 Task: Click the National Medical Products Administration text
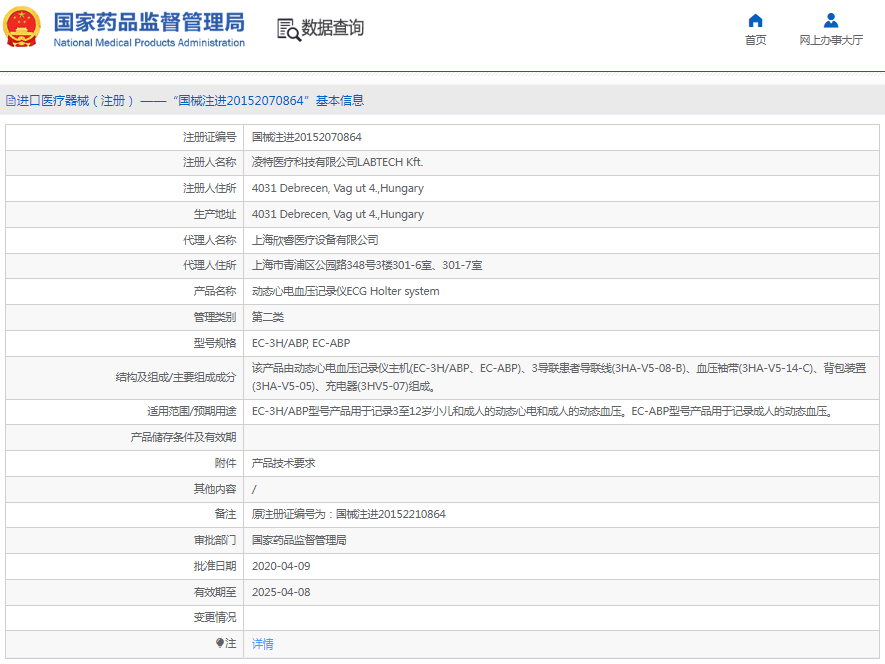[x=148, y=43]
